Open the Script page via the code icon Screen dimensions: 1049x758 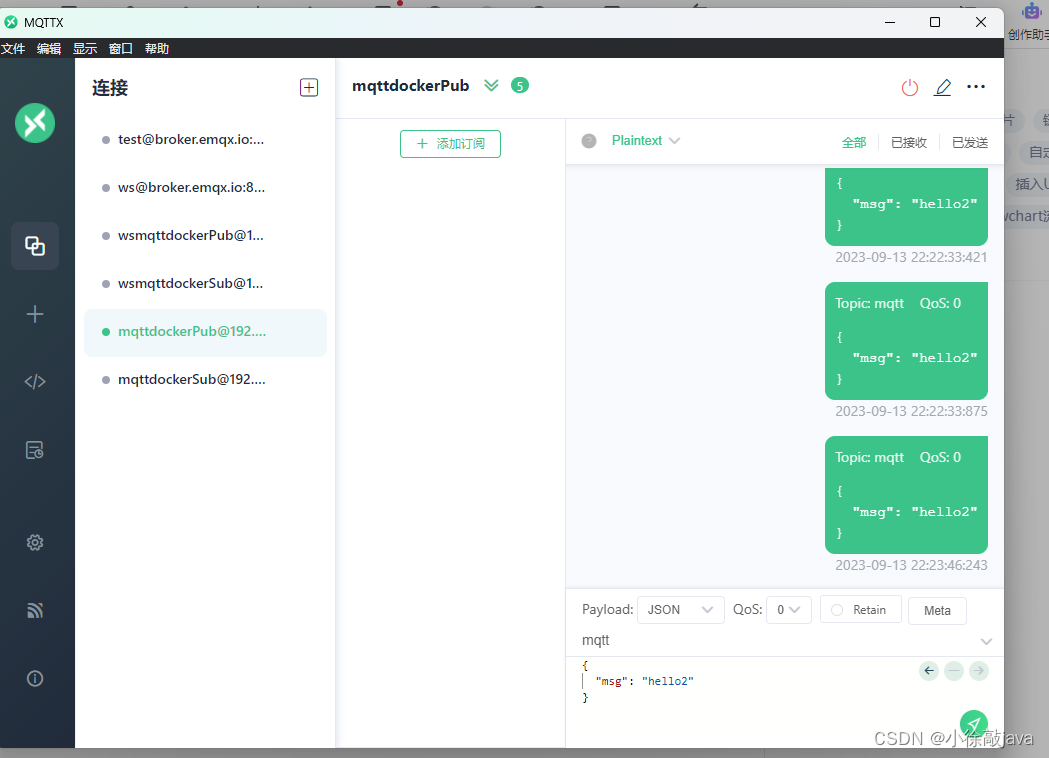click(35, 381)
